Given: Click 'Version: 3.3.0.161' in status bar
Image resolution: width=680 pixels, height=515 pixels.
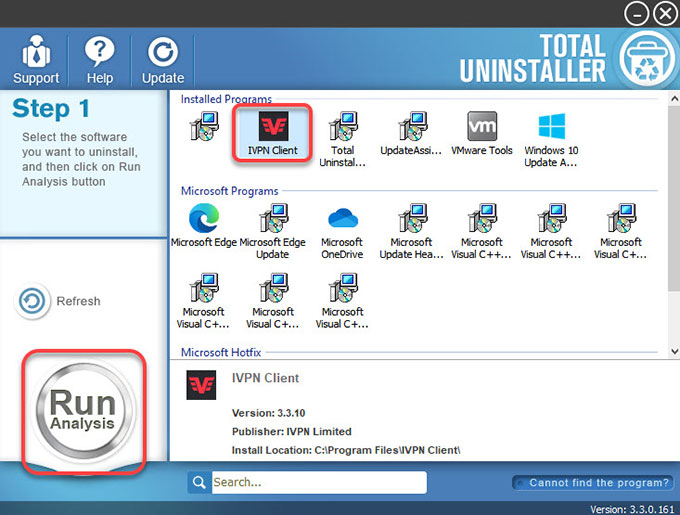Looking at the screenshot, I should 632,509.
